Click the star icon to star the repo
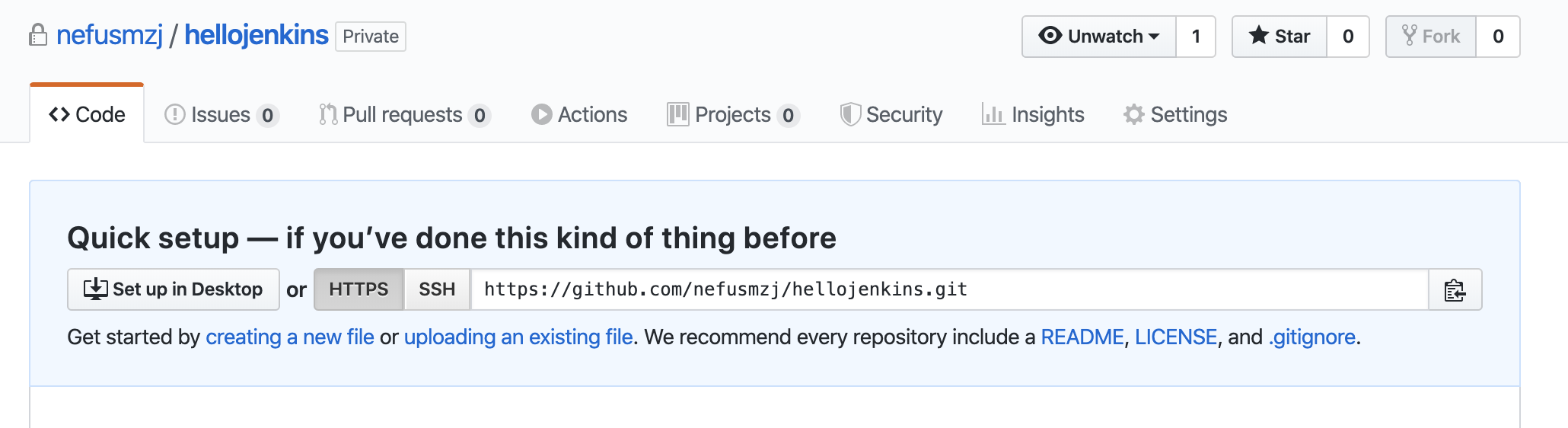 click(x=1259, y=36)
